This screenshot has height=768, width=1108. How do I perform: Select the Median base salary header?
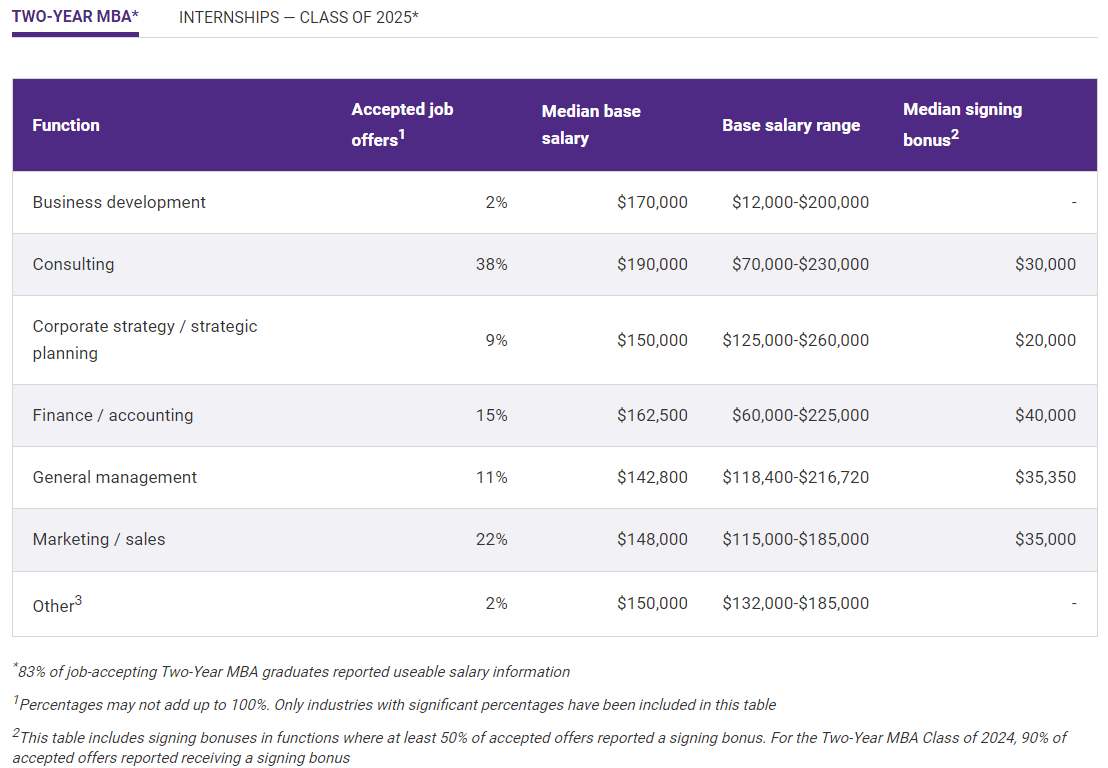coord(591,124)
